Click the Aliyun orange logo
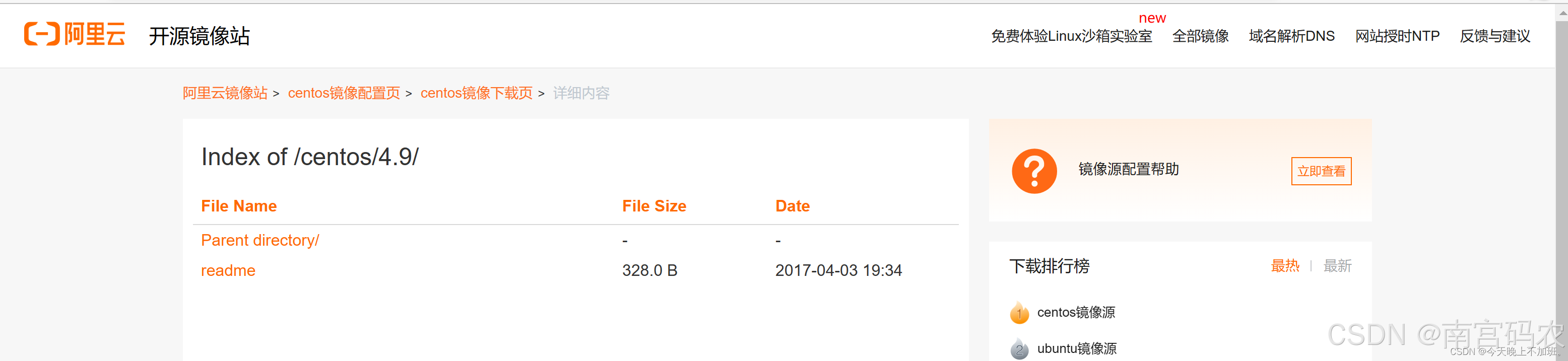The height and width of the screenshot is (361, 1568). pos(74,34)
